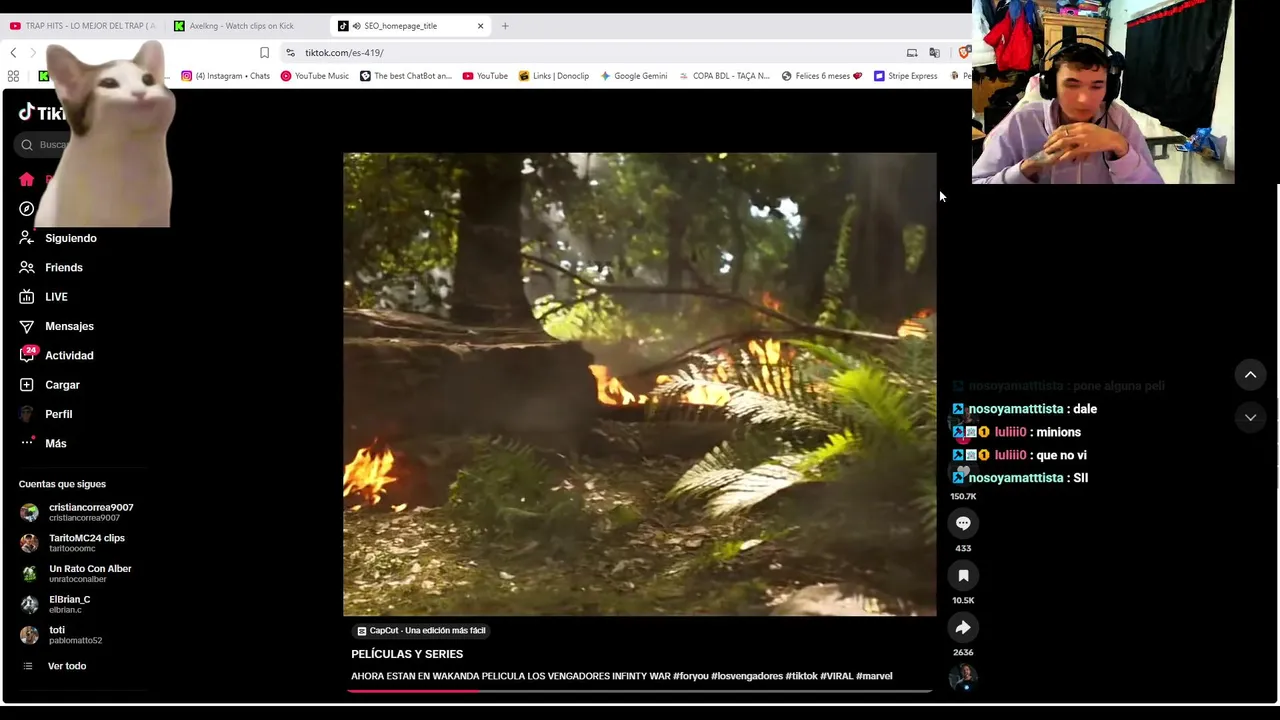Screen dimensions: 1280x720
Task: Switch to the TRAP HITS YouTube tab
Action: [82, 26]
